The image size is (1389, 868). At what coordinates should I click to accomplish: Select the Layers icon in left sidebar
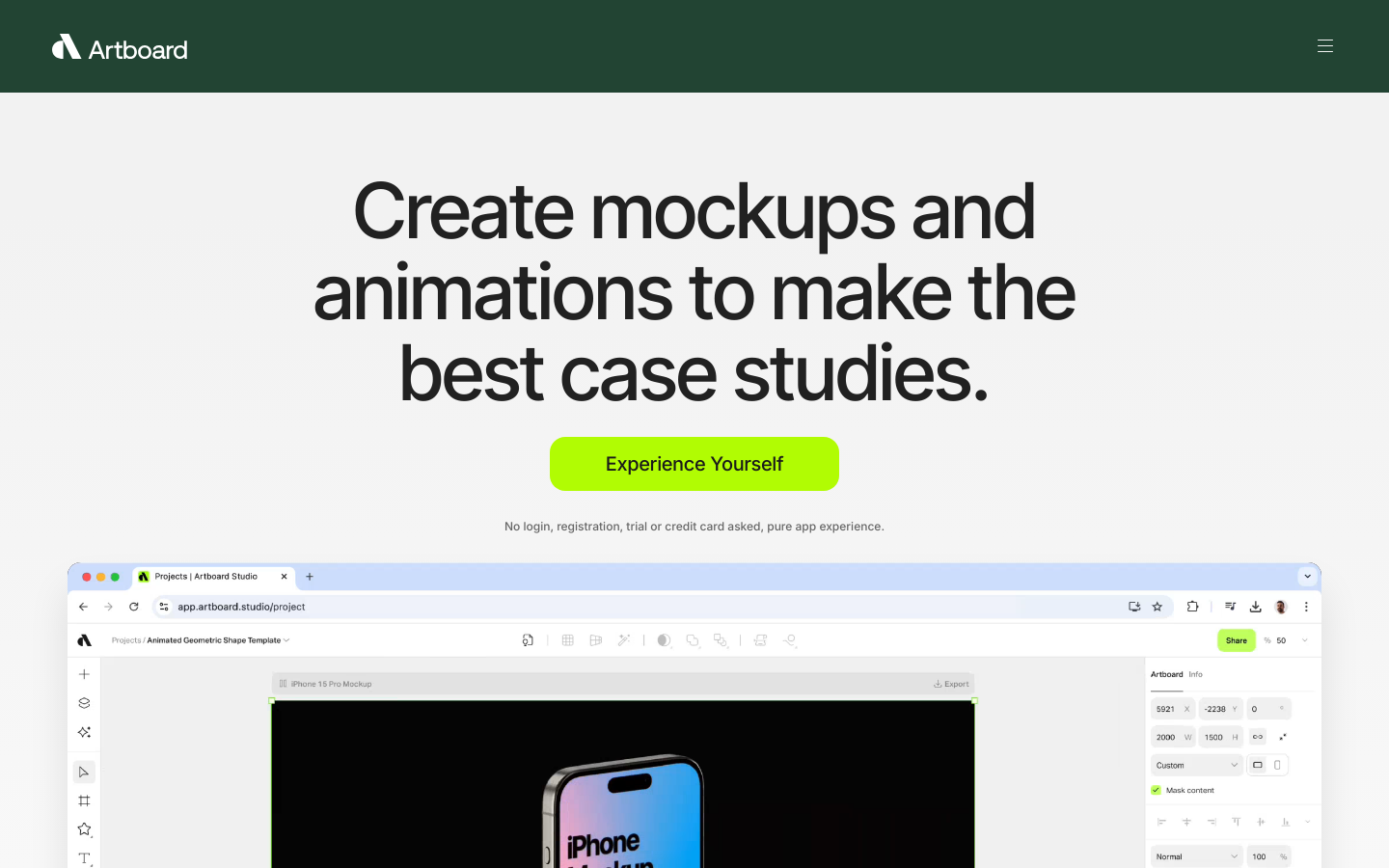(84, 703)
